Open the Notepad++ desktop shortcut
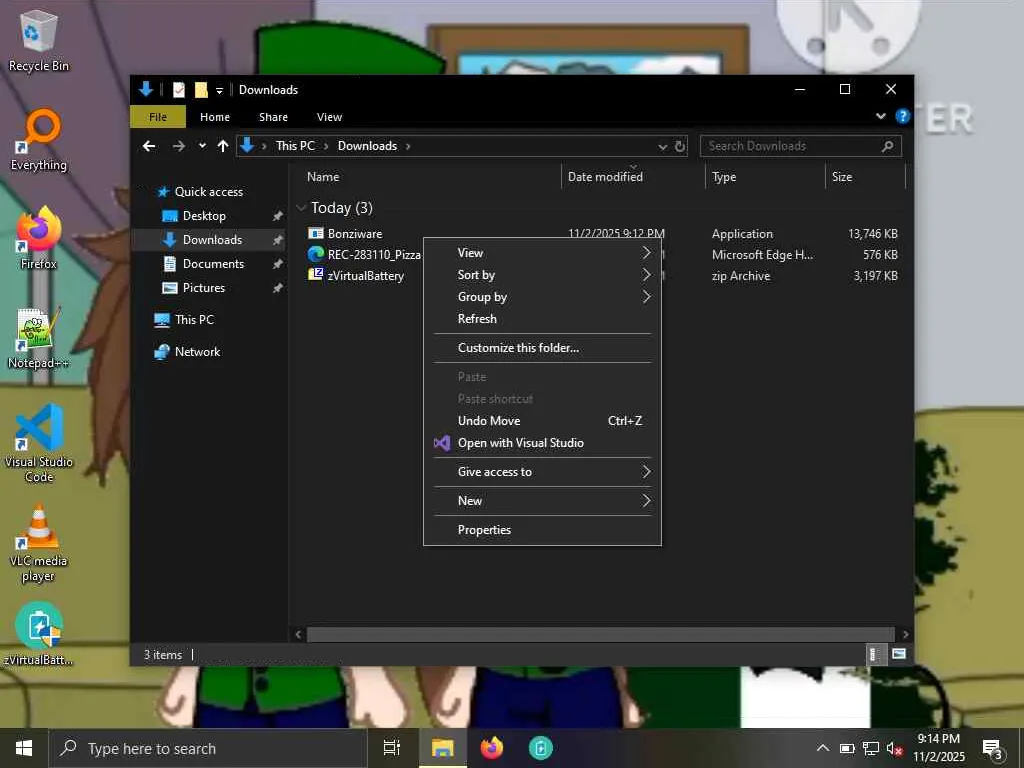 tap(39, 338)
